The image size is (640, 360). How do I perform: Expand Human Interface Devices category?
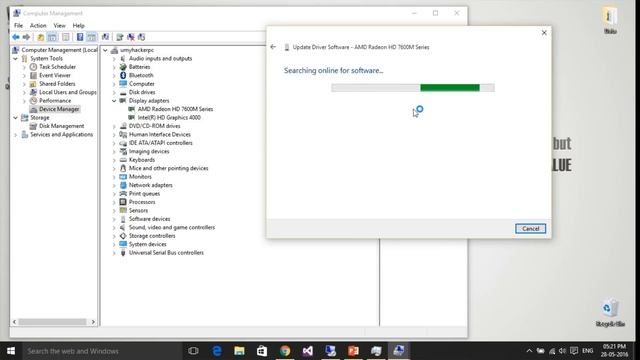click(114, 134)
